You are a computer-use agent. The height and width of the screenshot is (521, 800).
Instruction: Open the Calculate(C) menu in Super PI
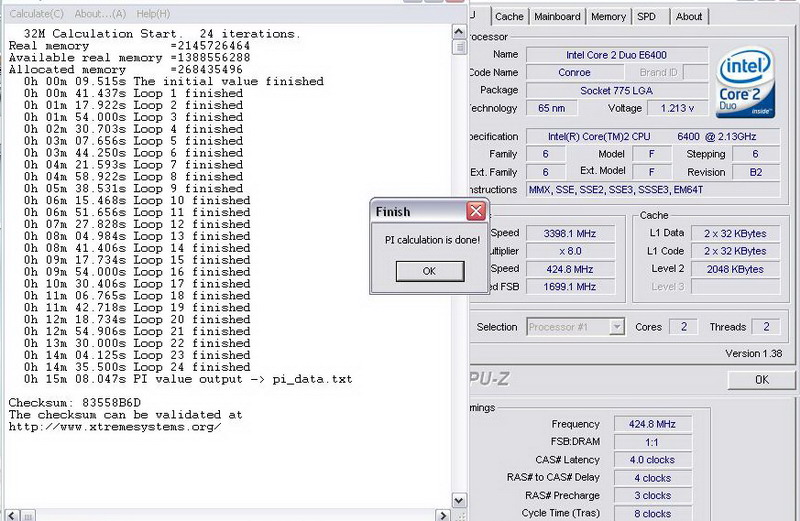pyautogui.click(x=36, y=14)
